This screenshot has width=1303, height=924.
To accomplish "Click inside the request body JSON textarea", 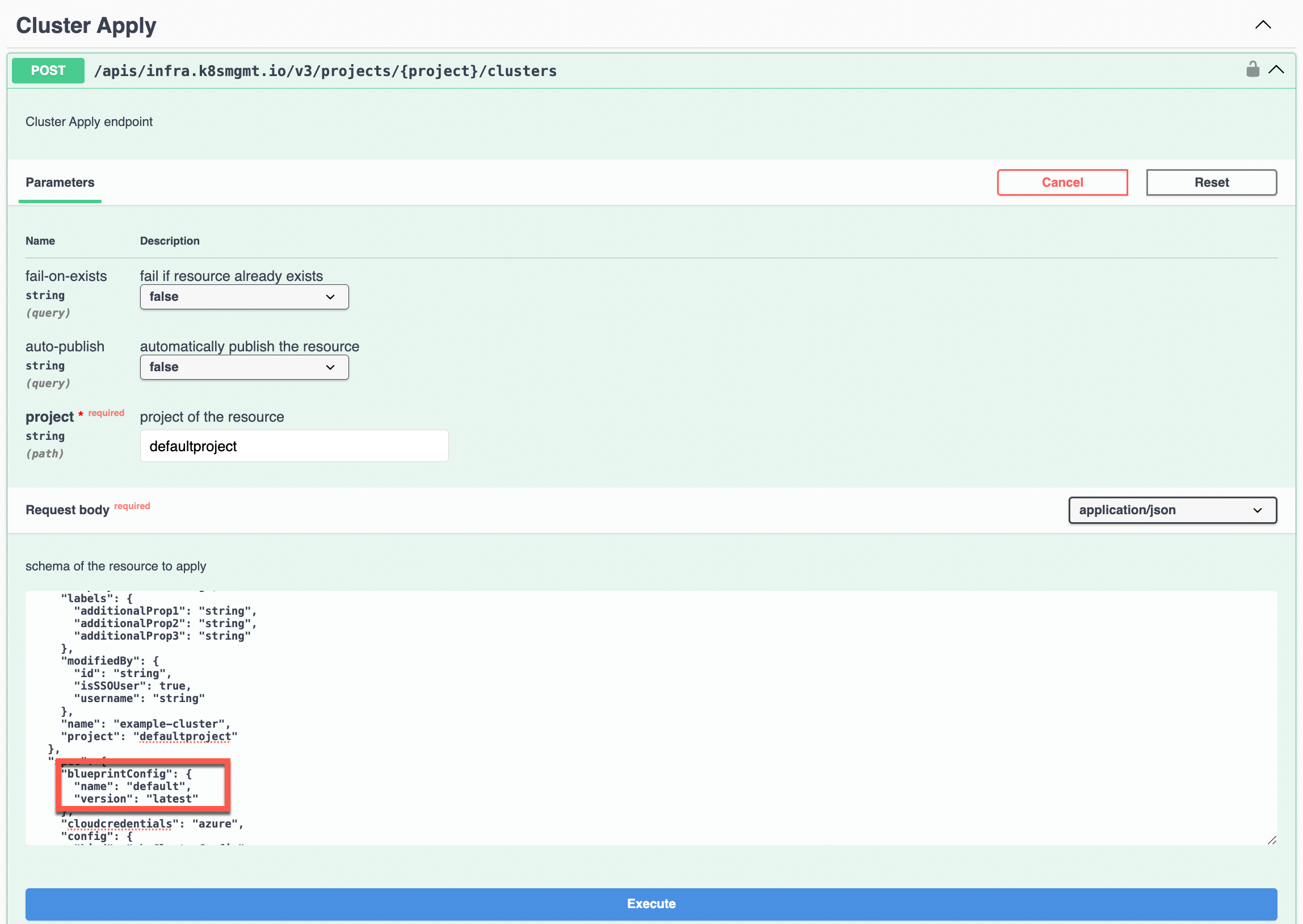I will (651, 718).
